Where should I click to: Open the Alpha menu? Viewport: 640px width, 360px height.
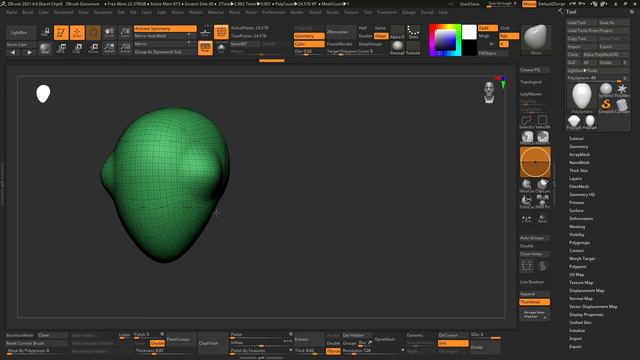12,13
